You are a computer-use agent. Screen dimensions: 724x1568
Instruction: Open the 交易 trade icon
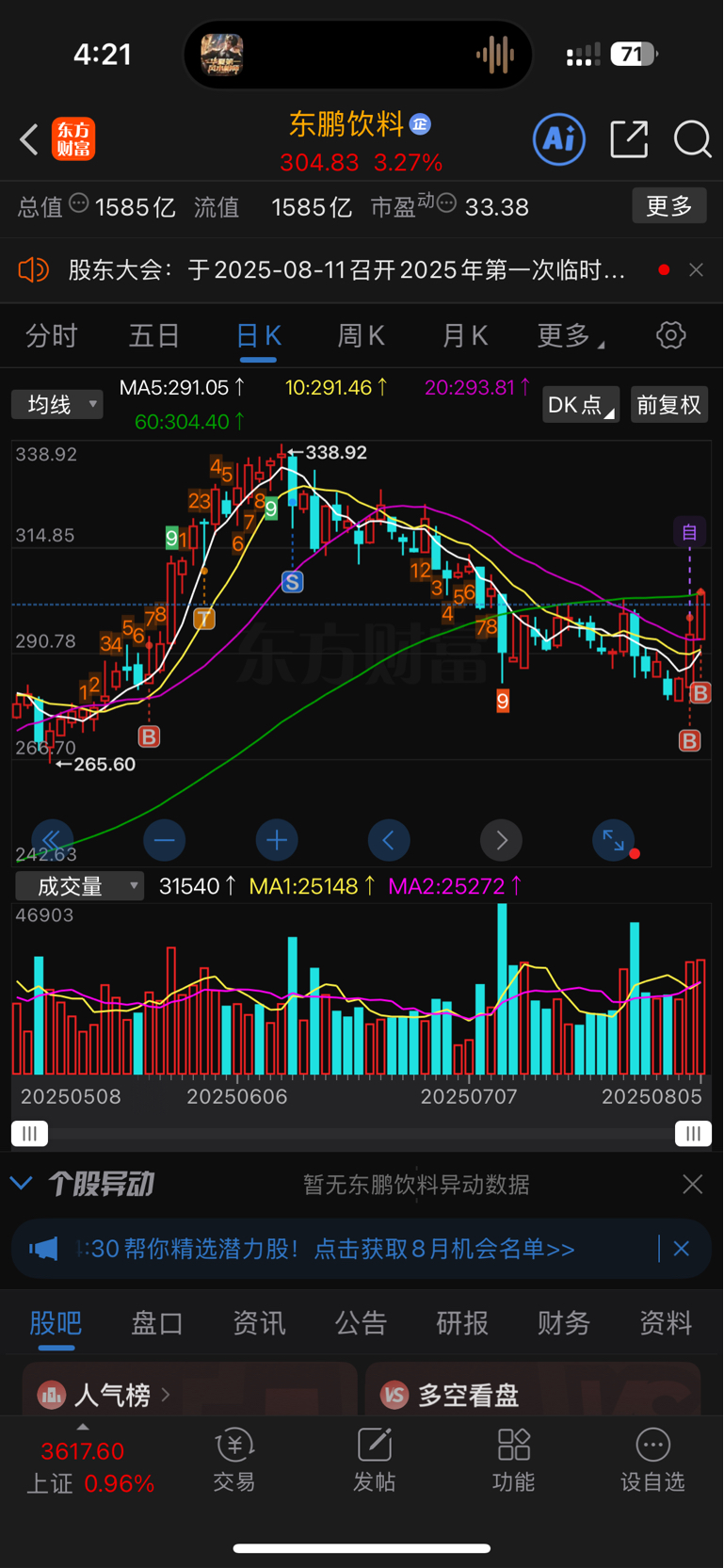(x=234, y=1460)
